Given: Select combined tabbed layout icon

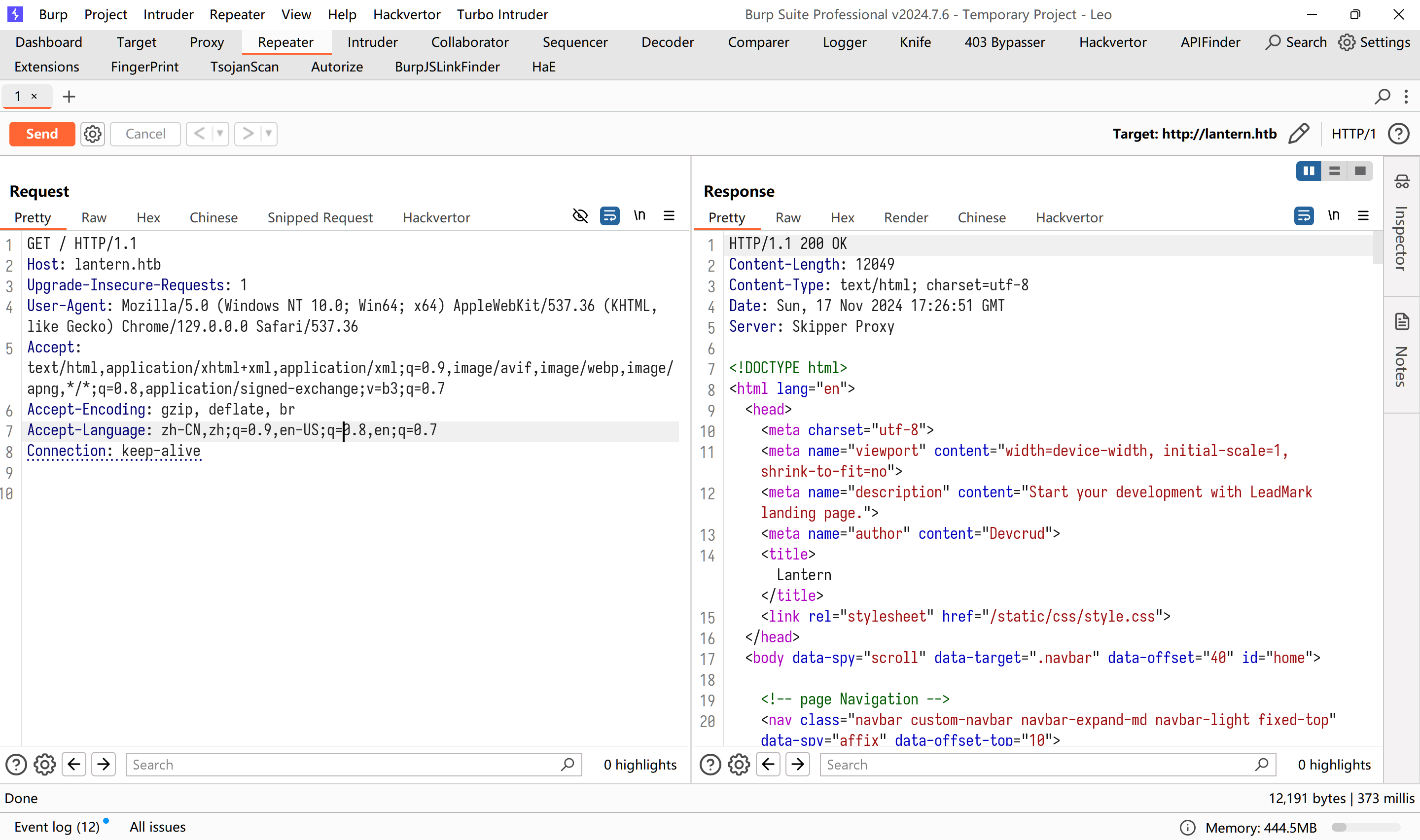Looking at the screenshot, I should [1360, 171].
